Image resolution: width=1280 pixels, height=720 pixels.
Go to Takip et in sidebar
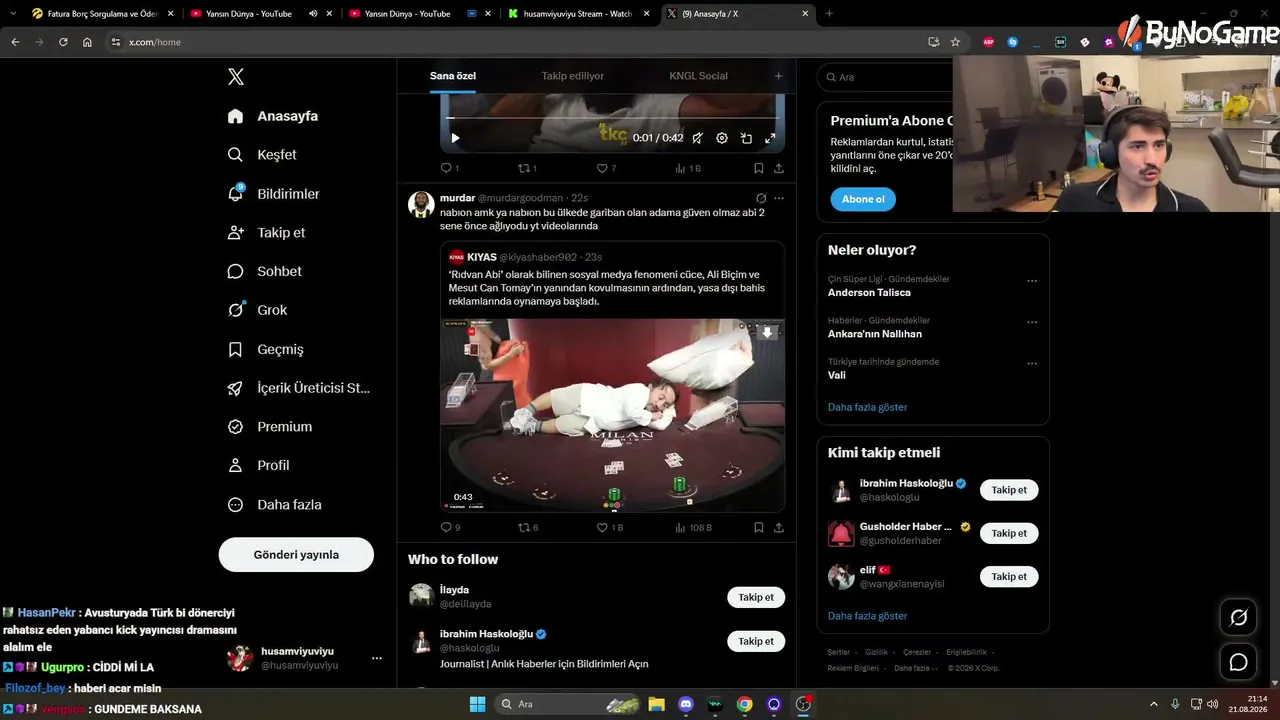pos(266,233)
